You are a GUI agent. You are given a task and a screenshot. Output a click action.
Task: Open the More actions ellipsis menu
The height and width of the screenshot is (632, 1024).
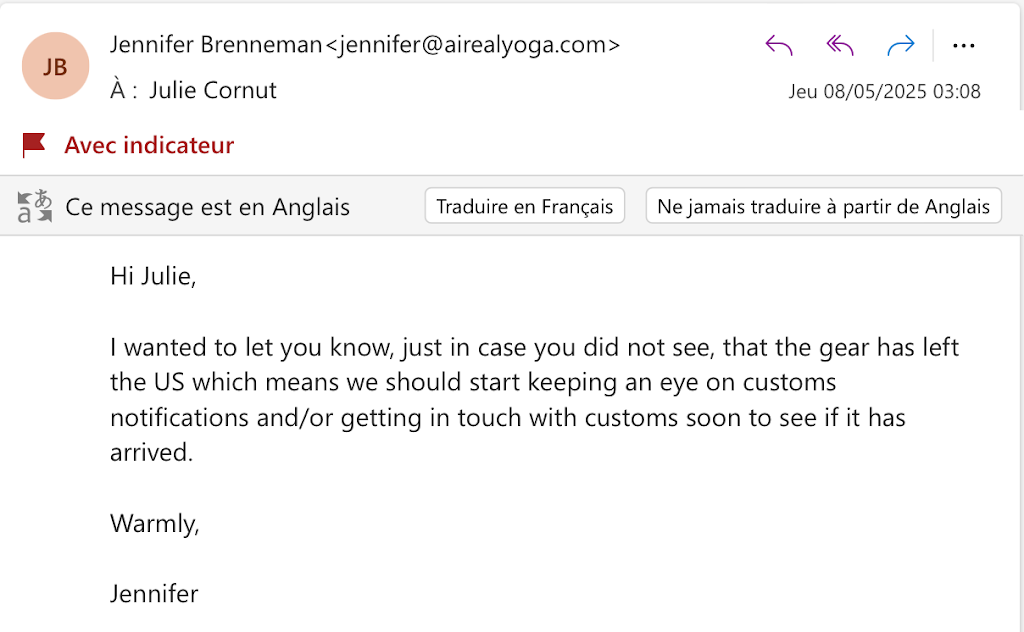(x=963, y=45)
